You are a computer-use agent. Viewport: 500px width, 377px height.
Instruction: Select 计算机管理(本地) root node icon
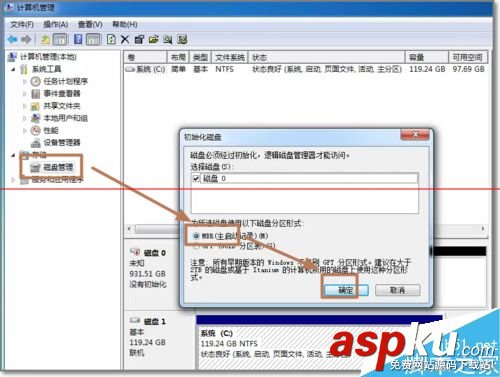coord(12,57)
